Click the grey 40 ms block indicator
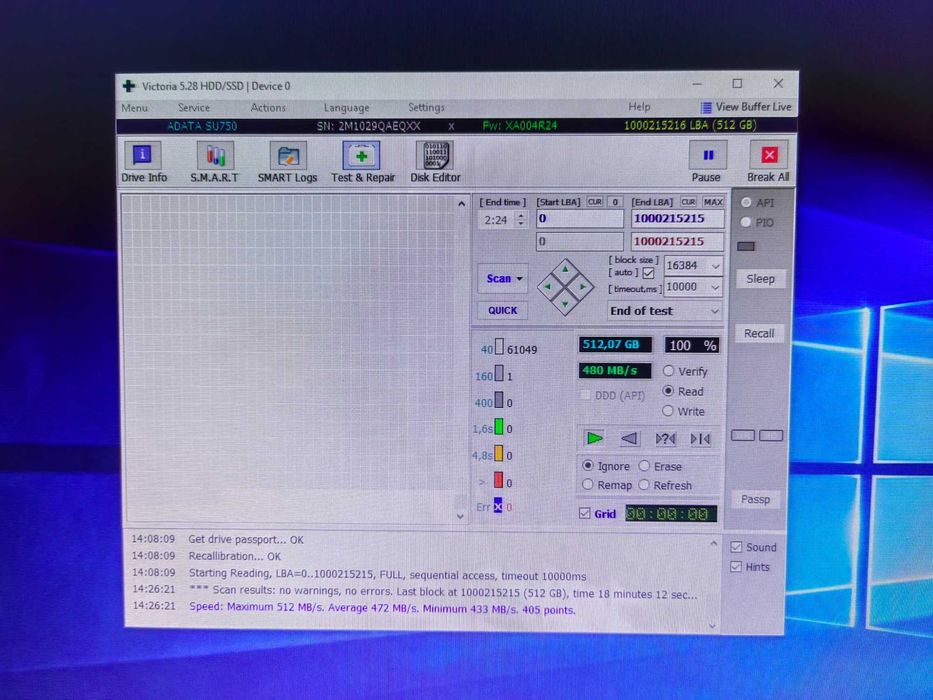Image resolution: width=933 pixels, height=700 pixels. (x=499, y=347)
